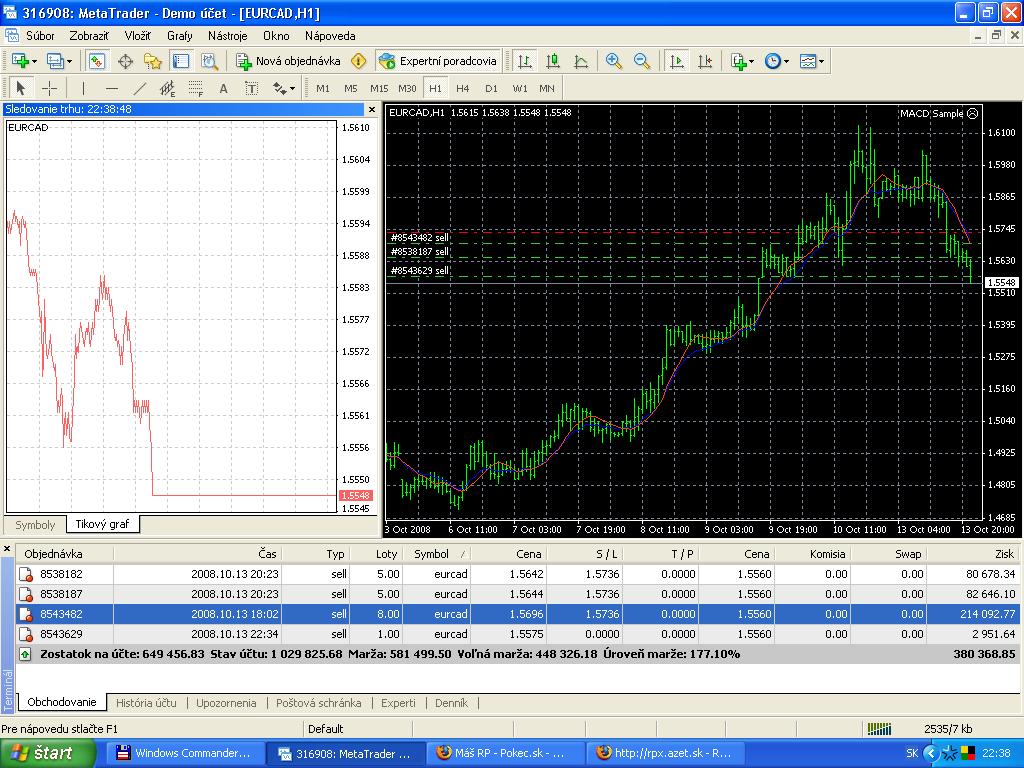
Task: Toggle the Expertní poradcovia button
Action: pyautogui.click(x=438, y=61)
